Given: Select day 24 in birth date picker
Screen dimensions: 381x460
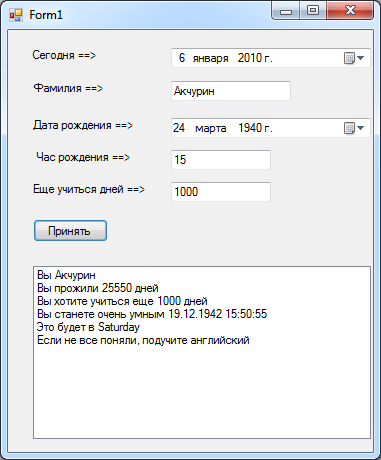Looking at the screenshot, I should [x=179, y=128].
